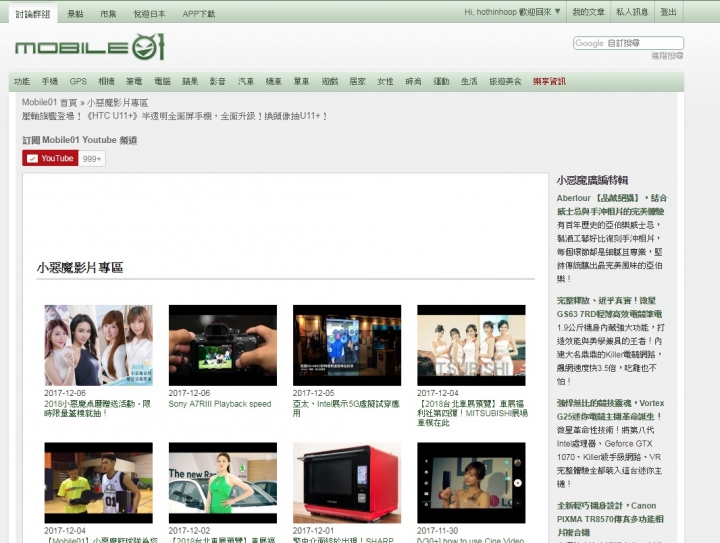This screenshot has width=720, height=543.
Task: Open the 市集 tab
Action: (x=108, y=14)
